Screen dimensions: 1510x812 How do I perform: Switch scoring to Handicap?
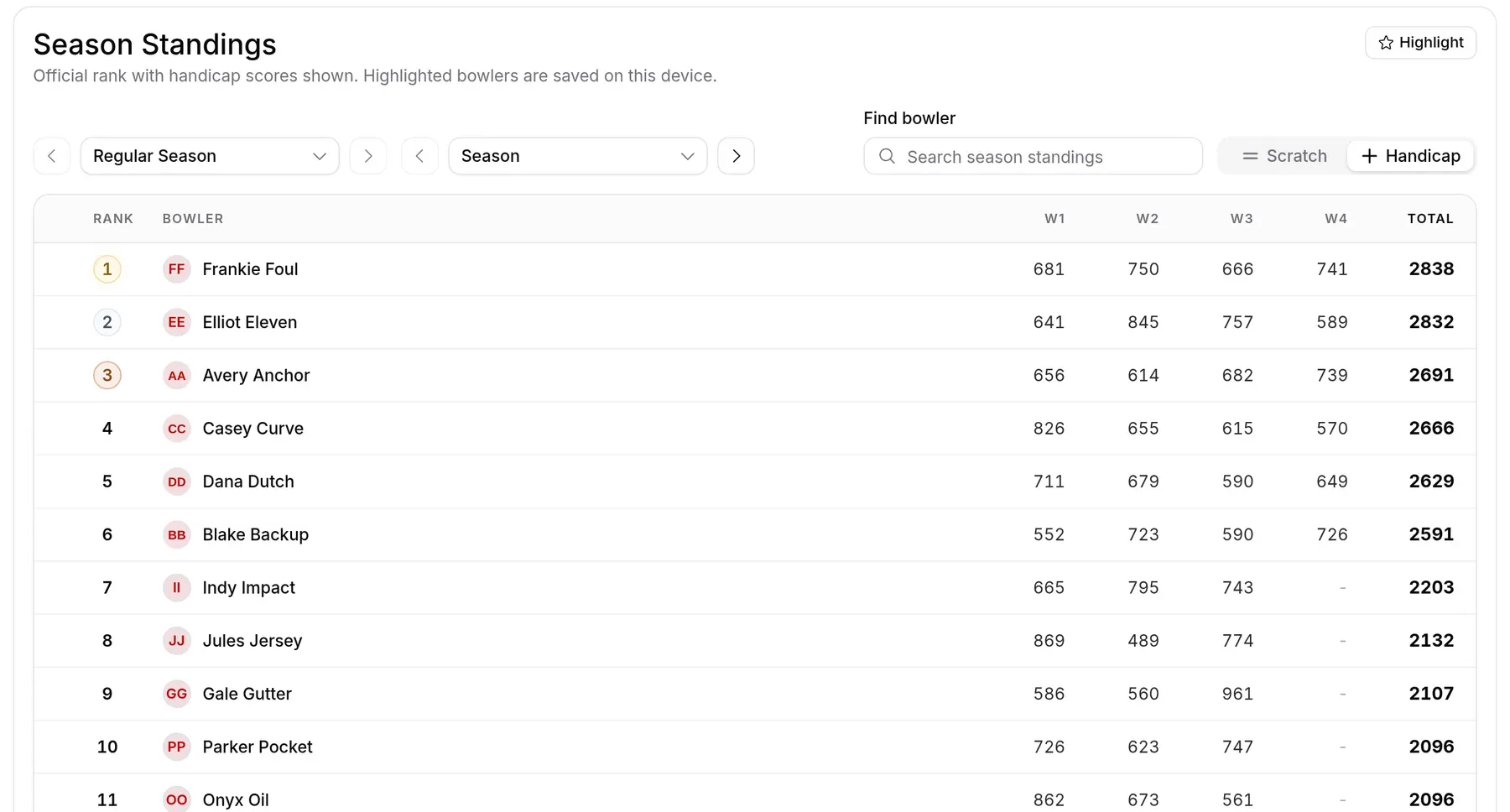point(1410,156)
